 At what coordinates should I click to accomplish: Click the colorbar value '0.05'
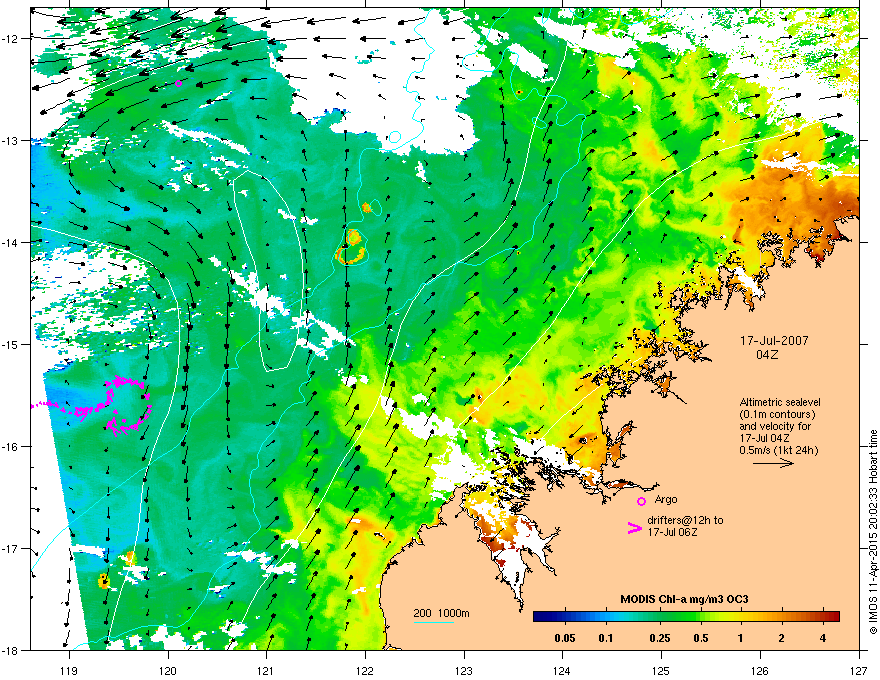(565, 638)
